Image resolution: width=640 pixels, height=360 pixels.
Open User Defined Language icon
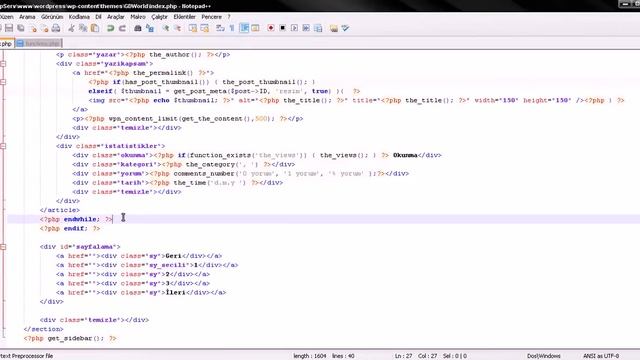tap(256, 28)
